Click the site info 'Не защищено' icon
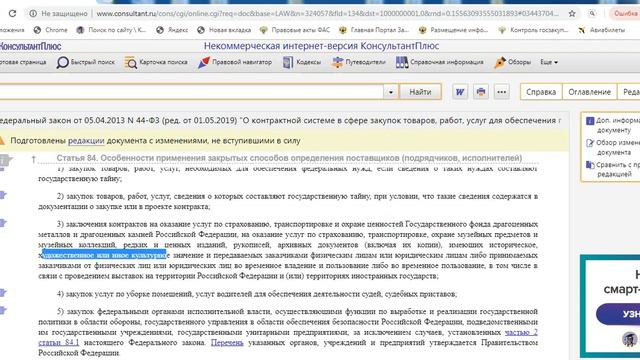This screenshot has width=640, height=360. (33, 13)
